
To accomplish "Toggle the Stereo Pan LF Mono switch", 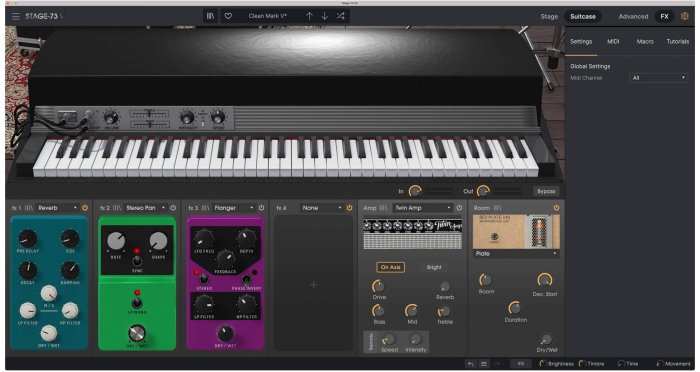I will coord(137,303).
